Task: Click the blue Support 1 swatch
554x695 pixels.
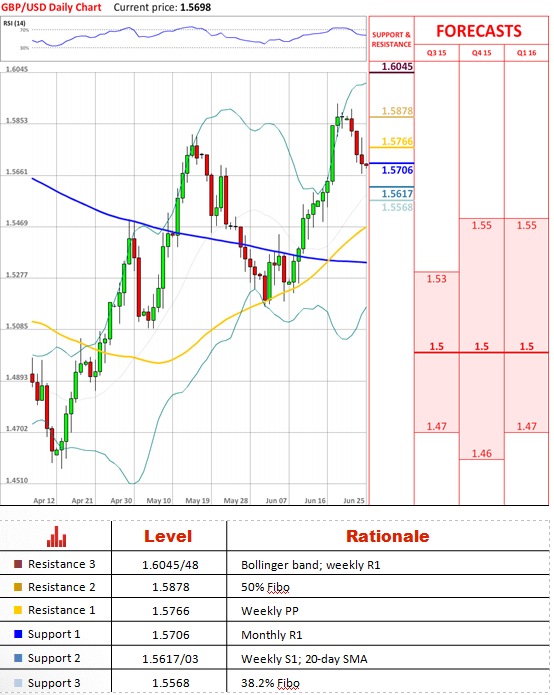Action: point(18,634)
